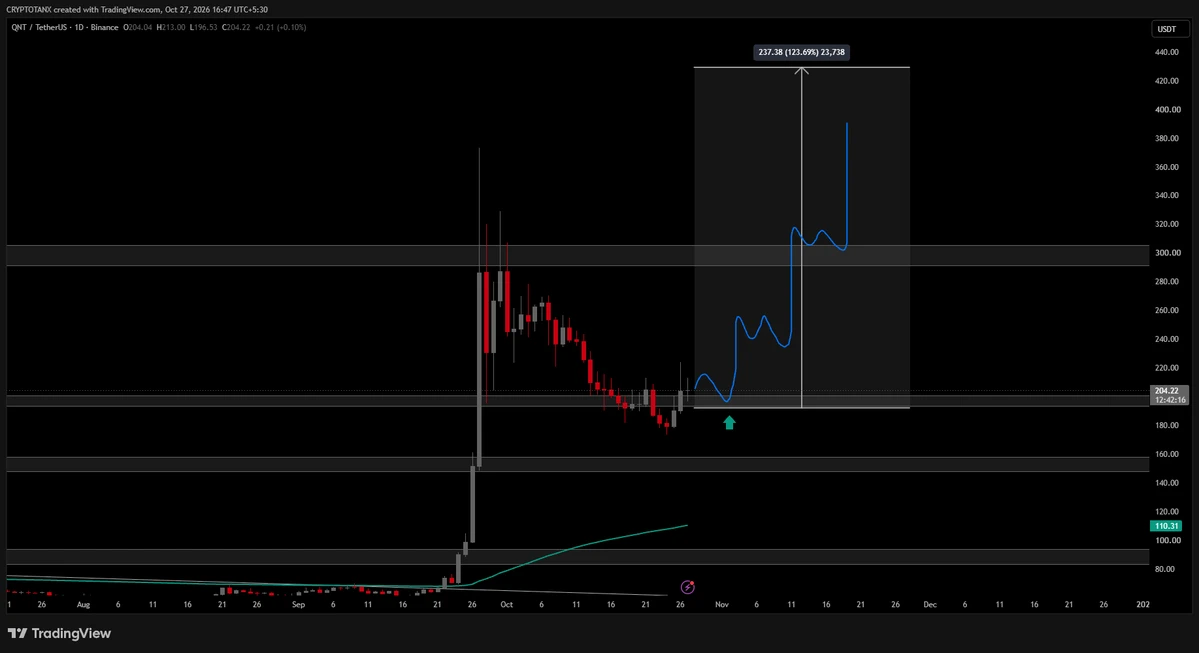The height and width of the screenshot is (653, 1199).
Task: Click the change value +0.21 (+0.10%)
Action: click(x=281, y=28)
